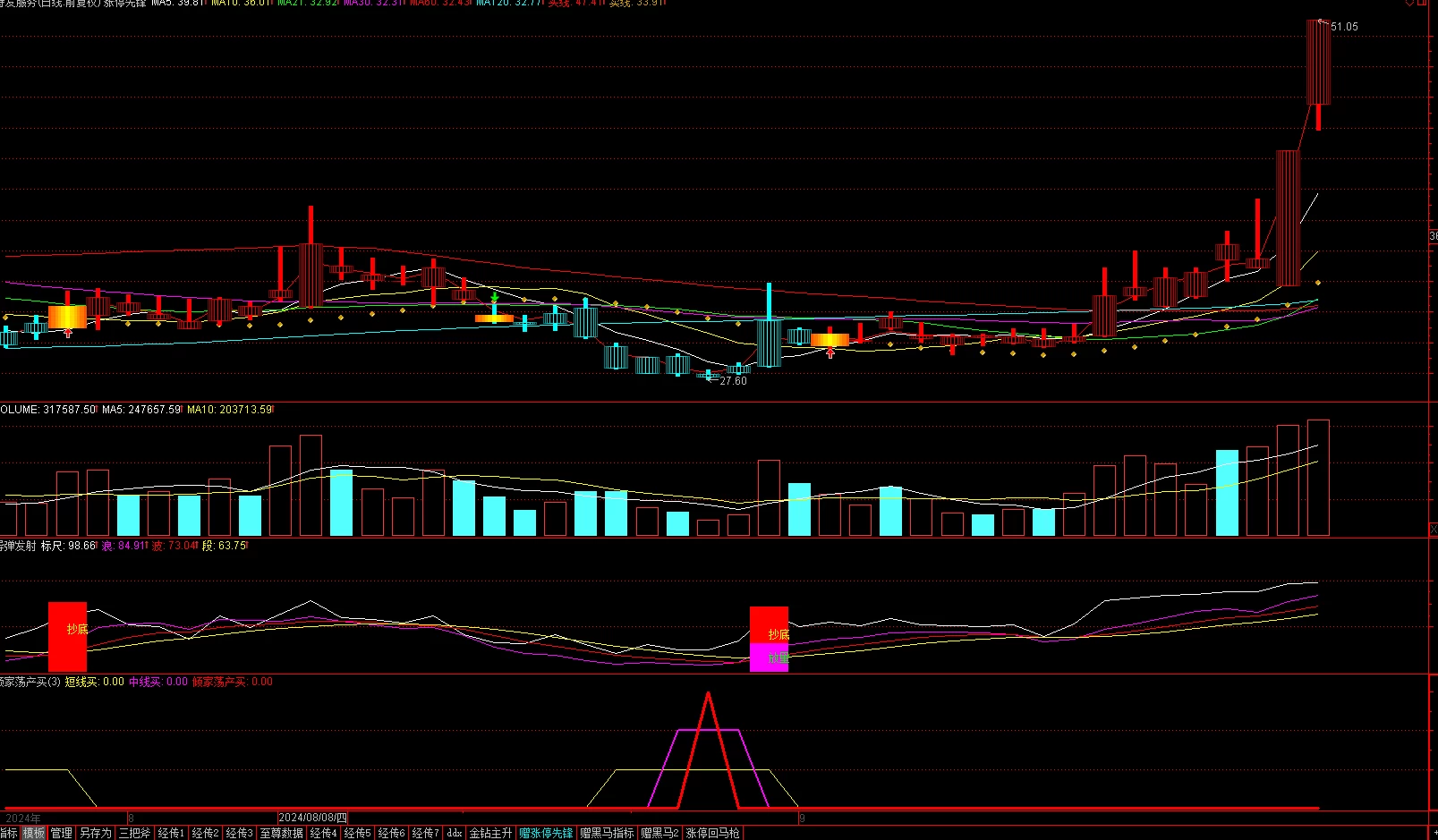
Task: Click the tallest volume bar at far right
Action: [1318, 478]
